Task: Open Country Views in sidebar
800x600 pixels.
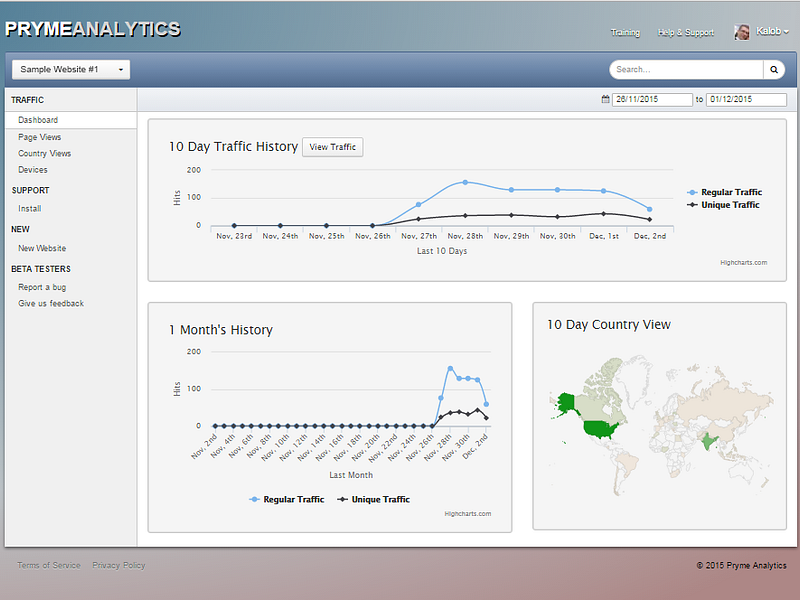Action: (x=44, y=154)
